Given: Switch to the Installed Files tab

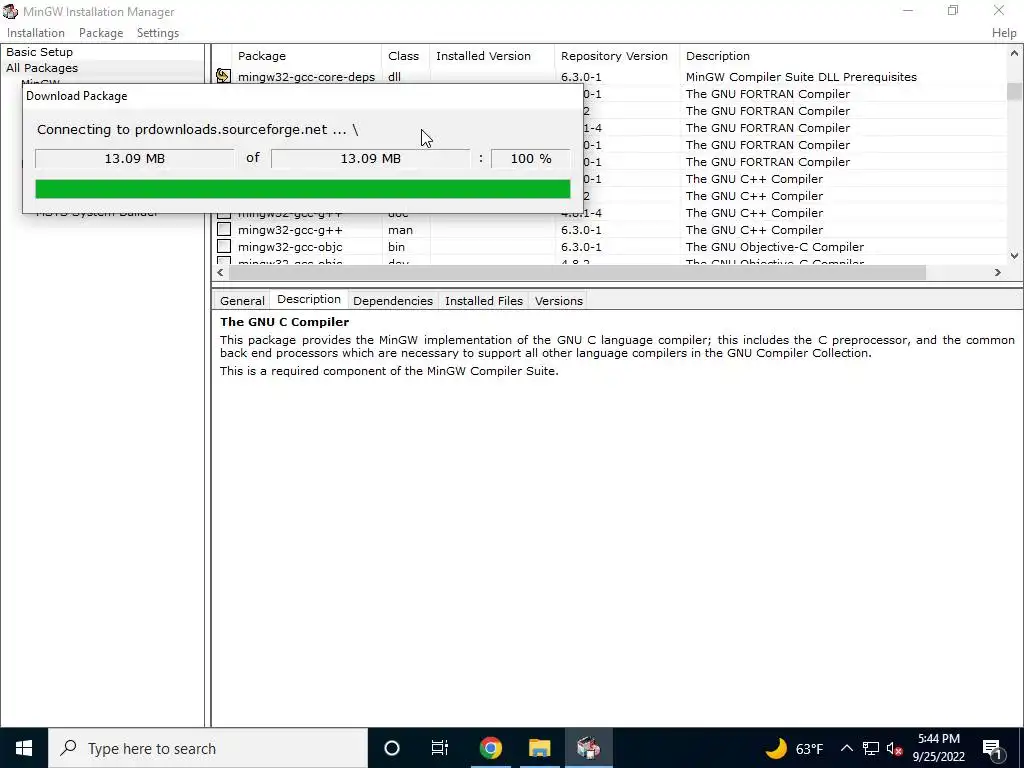Looking at the screenshot, I should [x=484, y=300].
